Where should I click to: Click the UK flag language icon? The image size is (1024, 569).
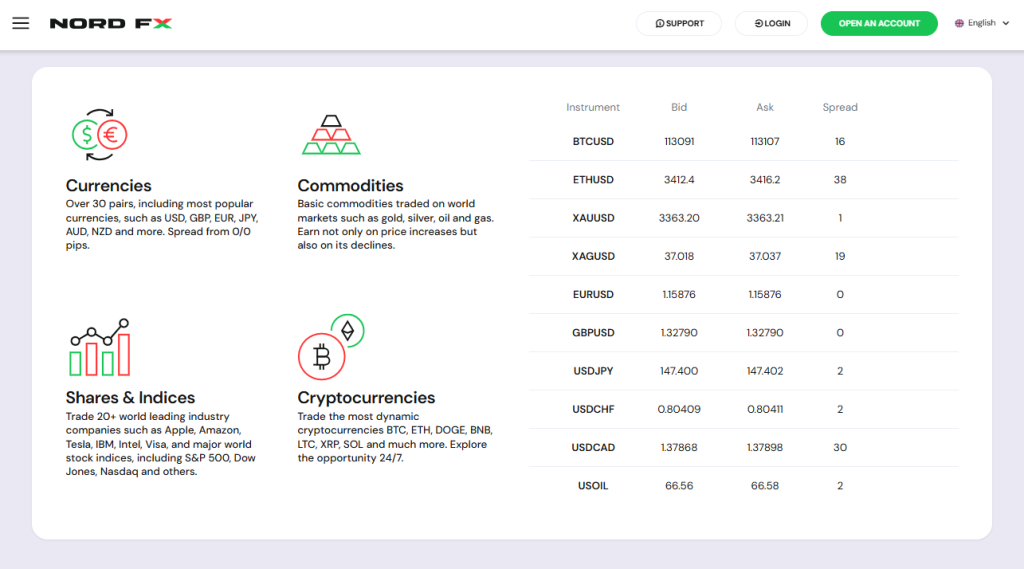coord(959,24)
